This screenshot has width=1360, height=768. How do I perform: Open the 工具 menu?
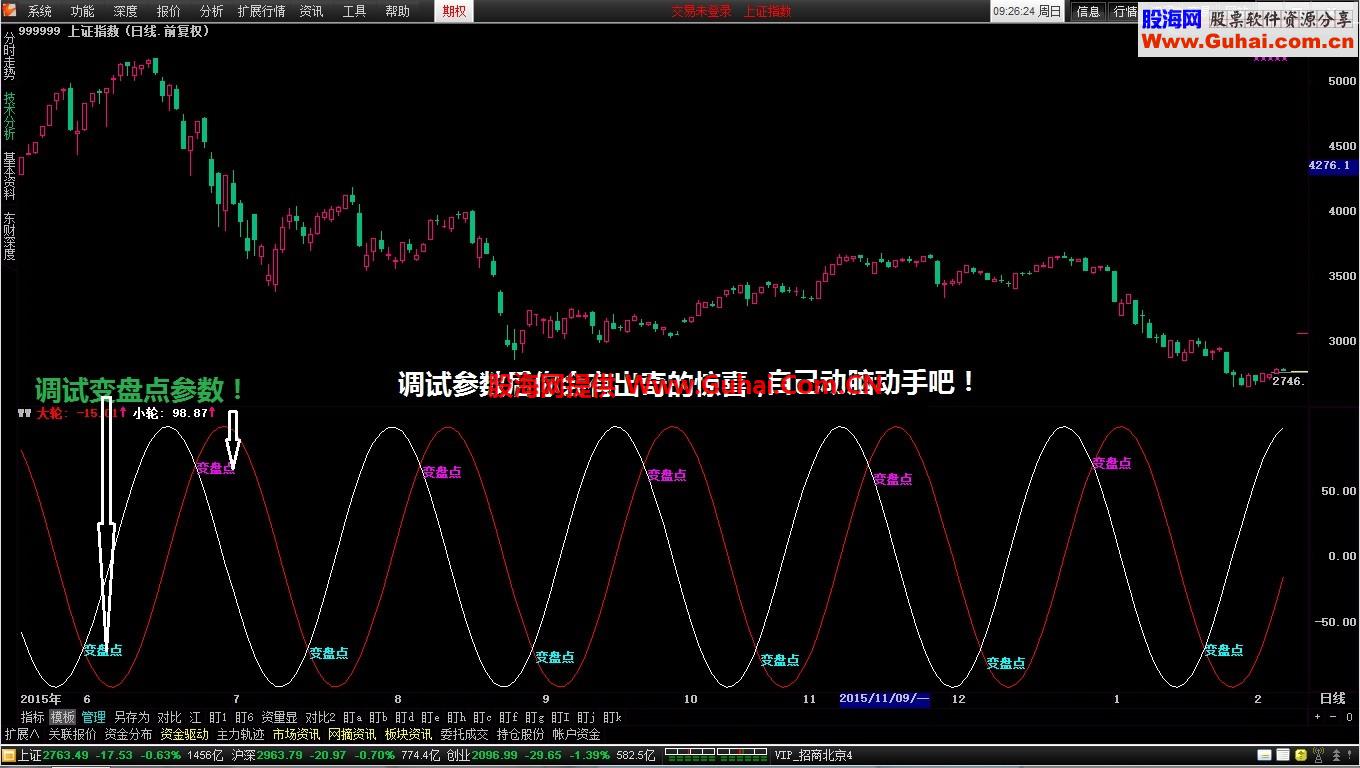pos(354,11)
